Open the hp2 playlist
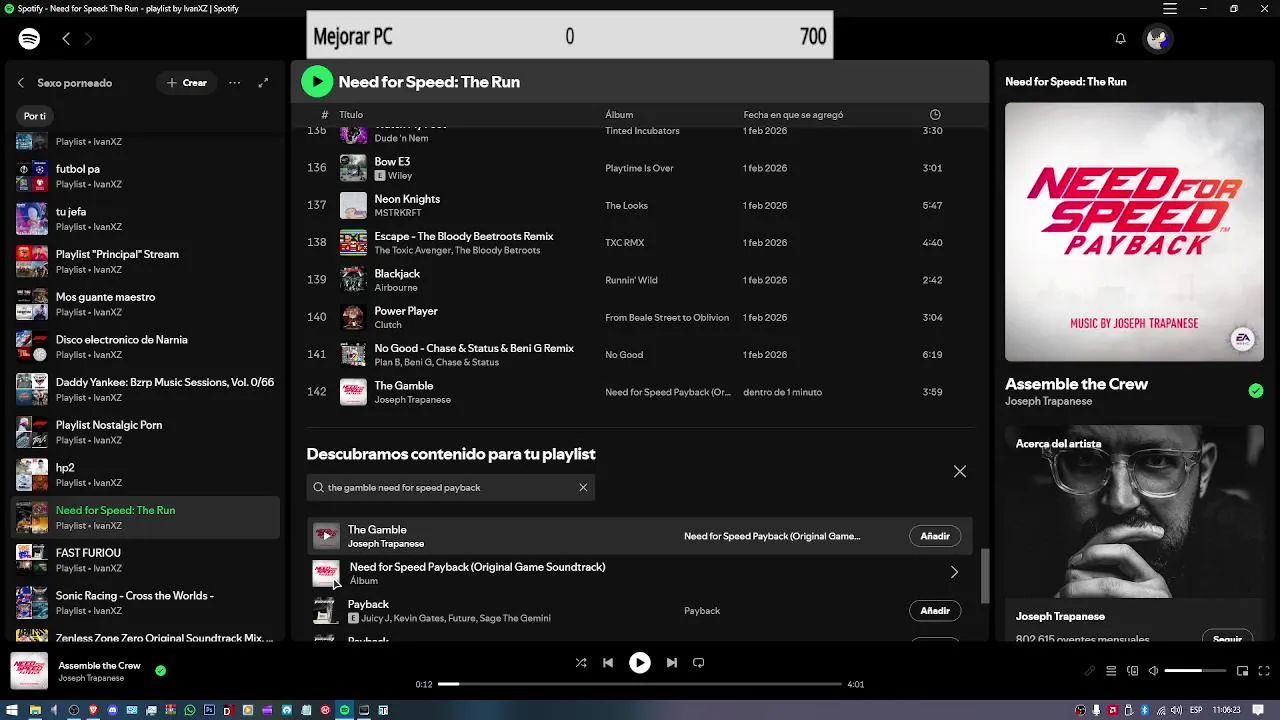 point(145,475)
